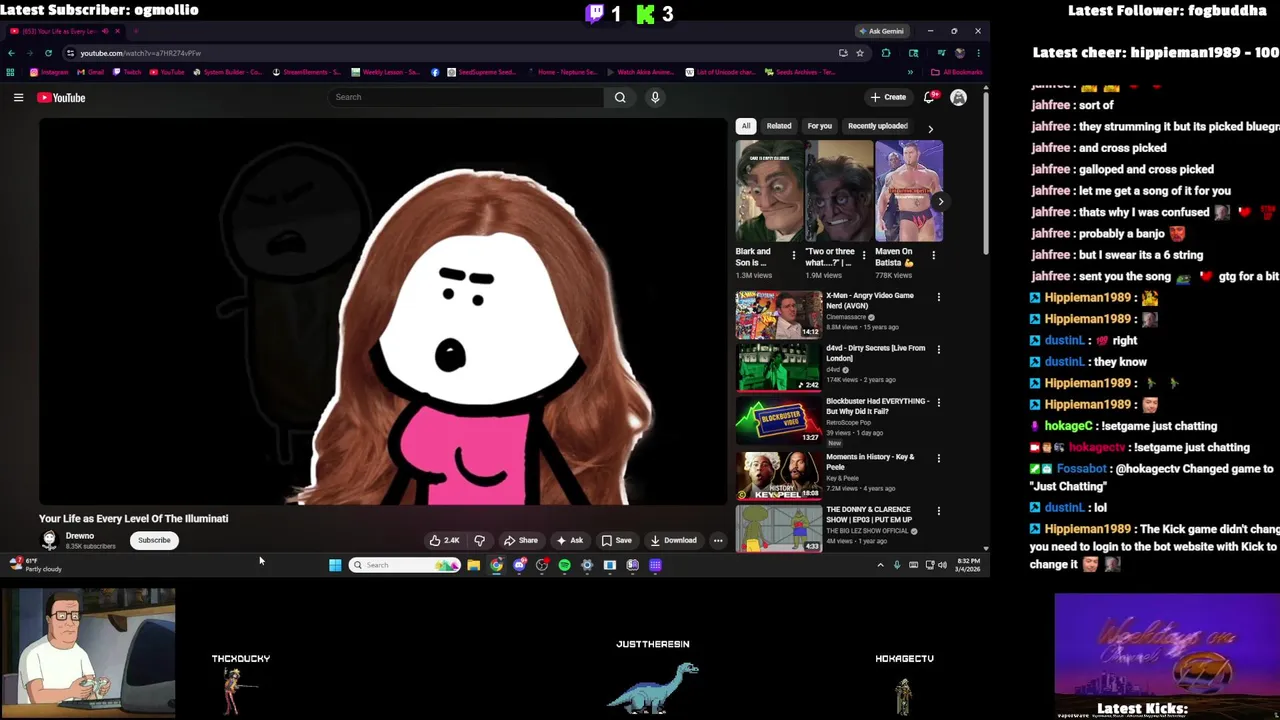This screenshot has height=720, width=1280.
Task: Expand the hidden bookmarks overflow chevron
Action: click(910, 72)
